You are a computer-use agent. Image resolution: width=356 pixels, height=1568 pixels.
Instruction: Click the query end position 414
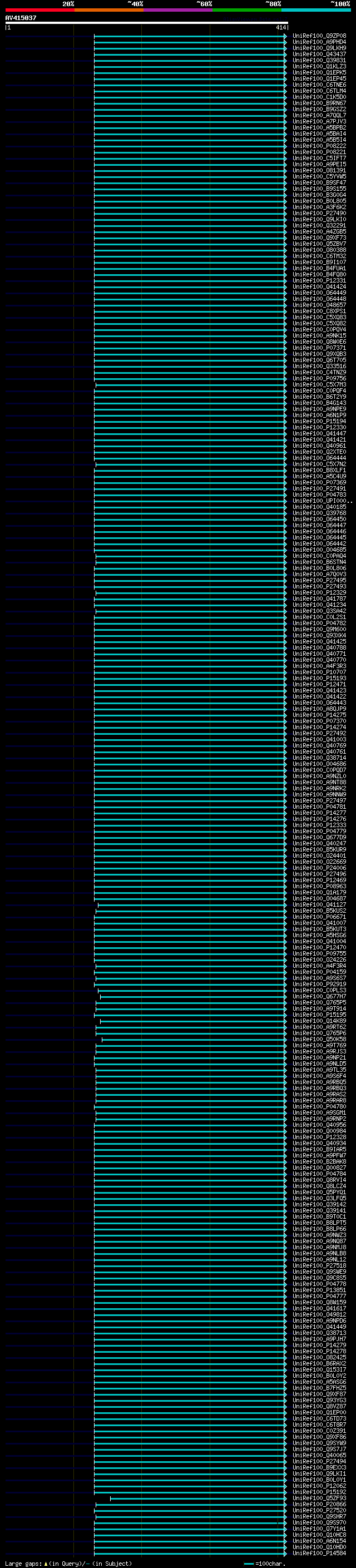point(280,27)
